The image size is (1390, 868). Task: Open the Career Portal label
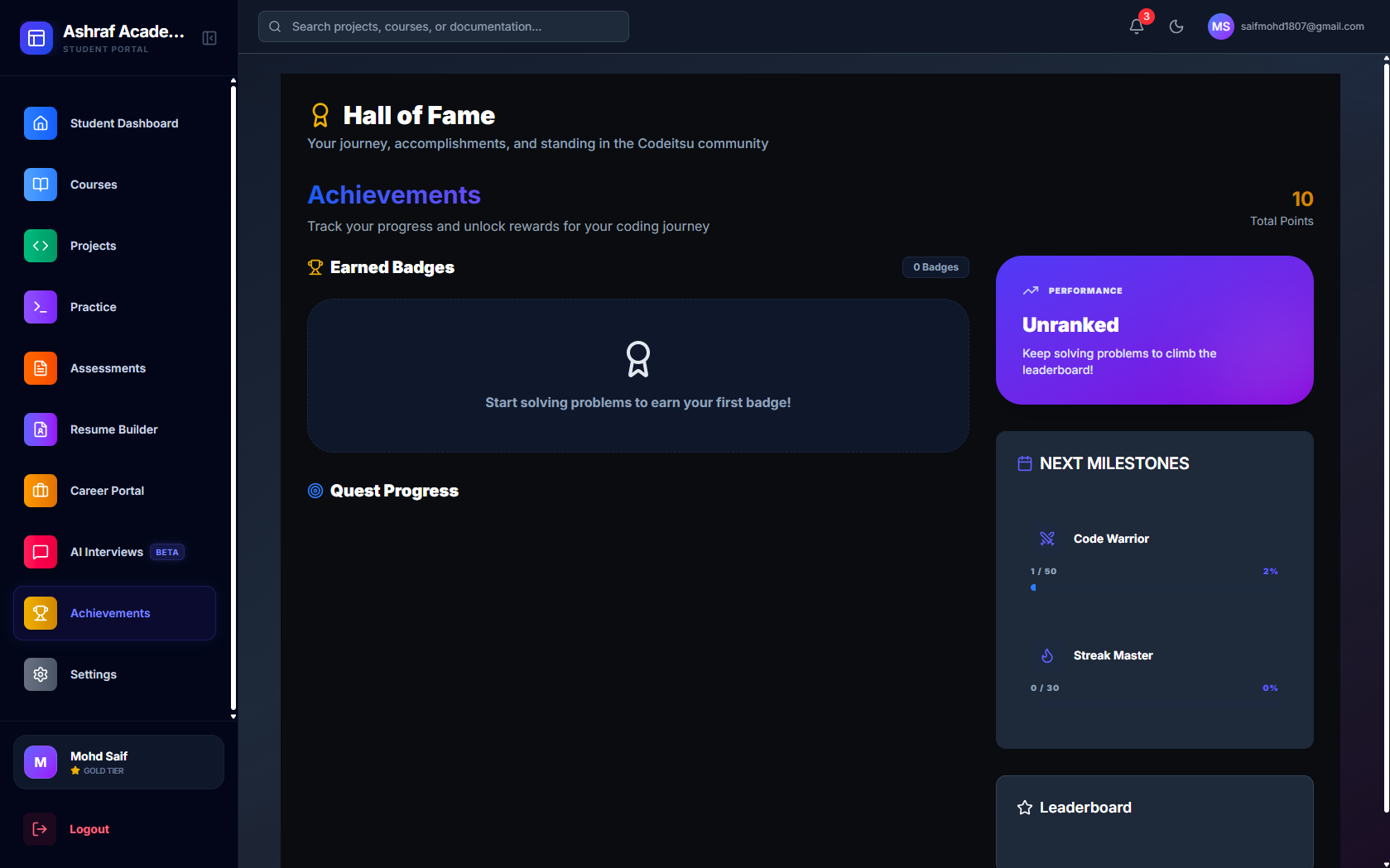pyautogui.click(x=107, y=491)
